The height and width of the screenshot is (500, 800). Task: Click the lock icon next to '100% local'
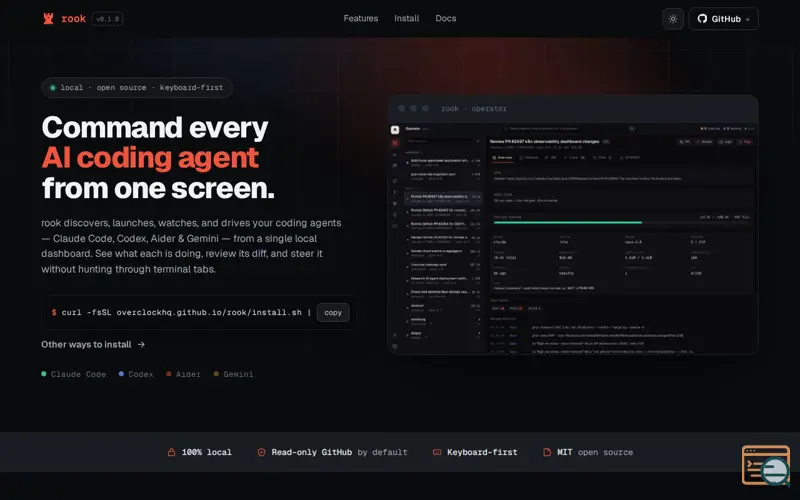point(171,452)
